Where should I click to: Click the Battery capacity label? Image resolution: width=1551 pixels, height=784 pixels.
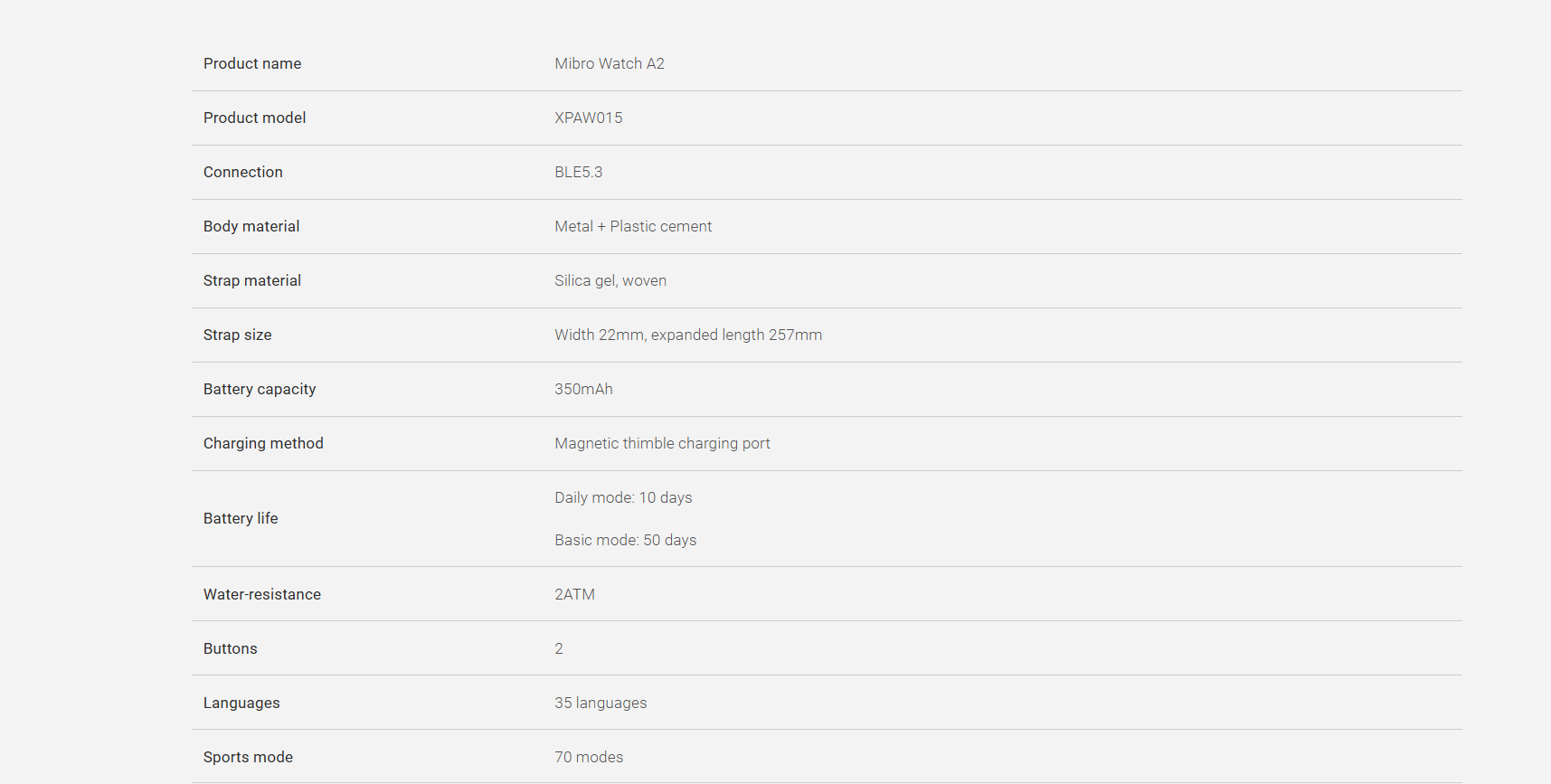(260, 389)
